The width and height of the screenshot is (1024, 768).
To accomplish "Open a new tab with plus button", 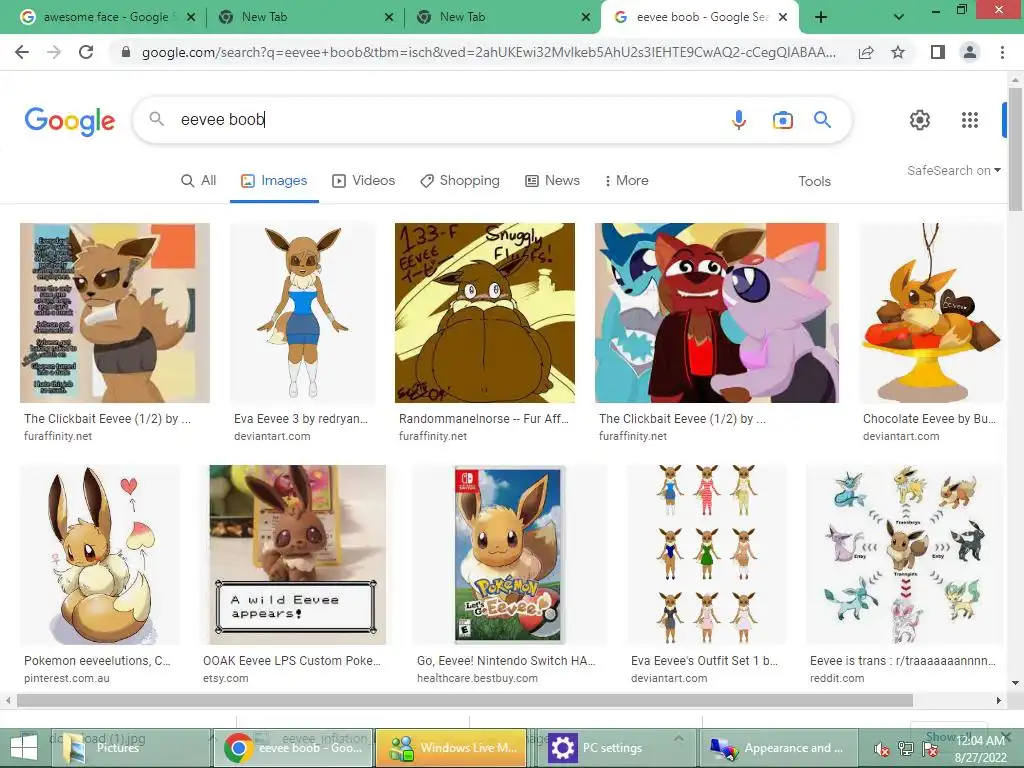I will click(821, 17).
